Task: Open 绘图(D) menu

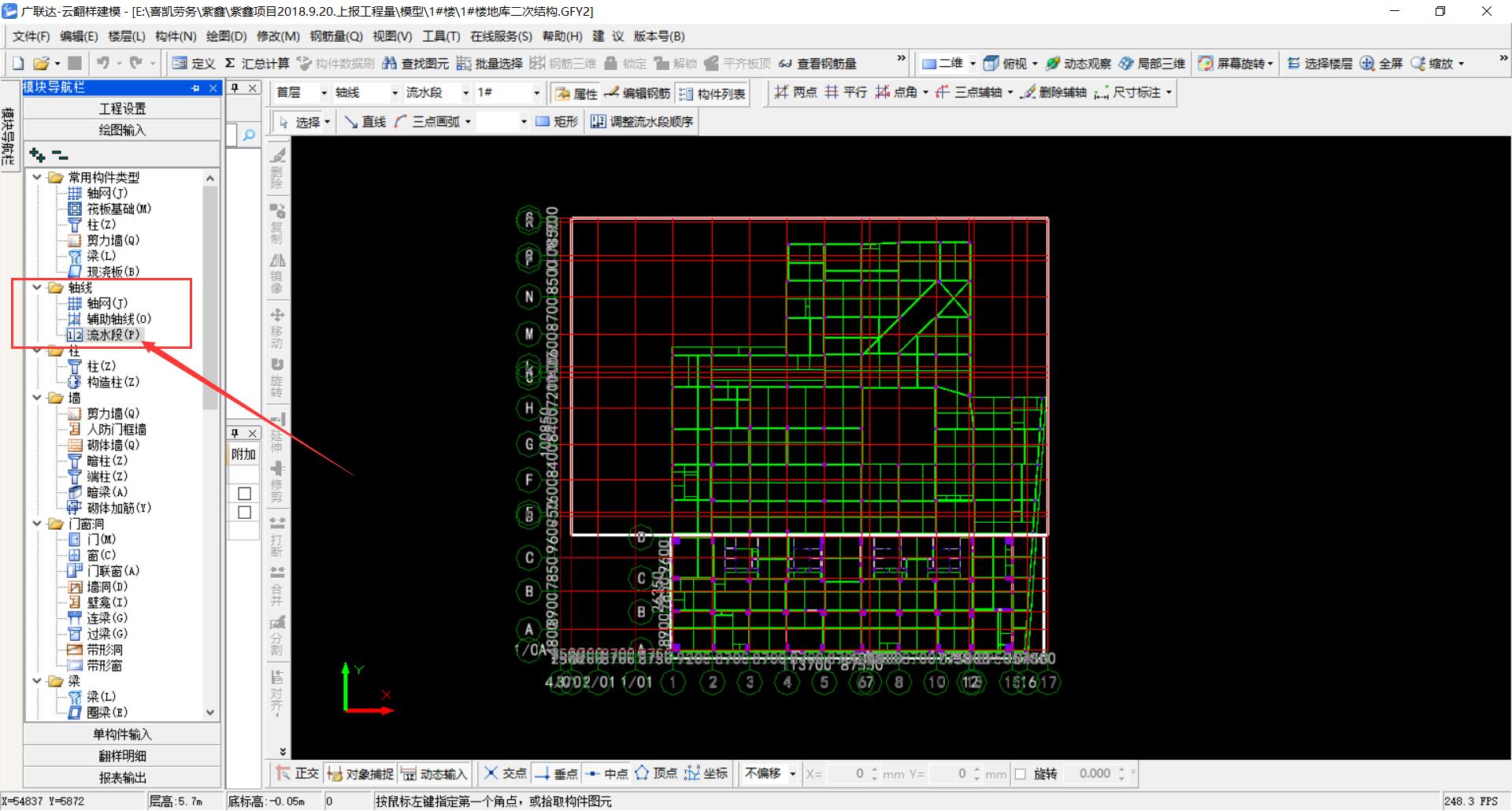Action: (227, 36)
